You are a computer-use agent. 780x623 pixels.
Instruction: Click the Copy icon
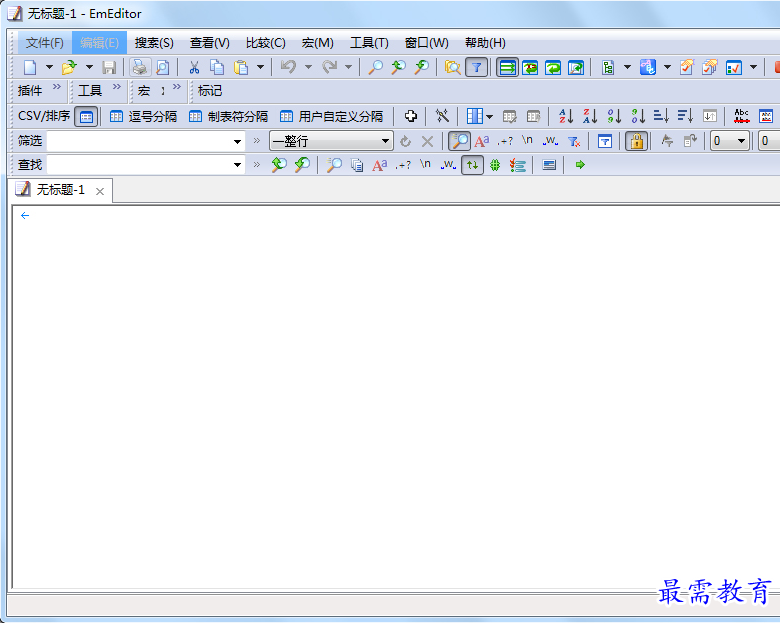[217, 67]
